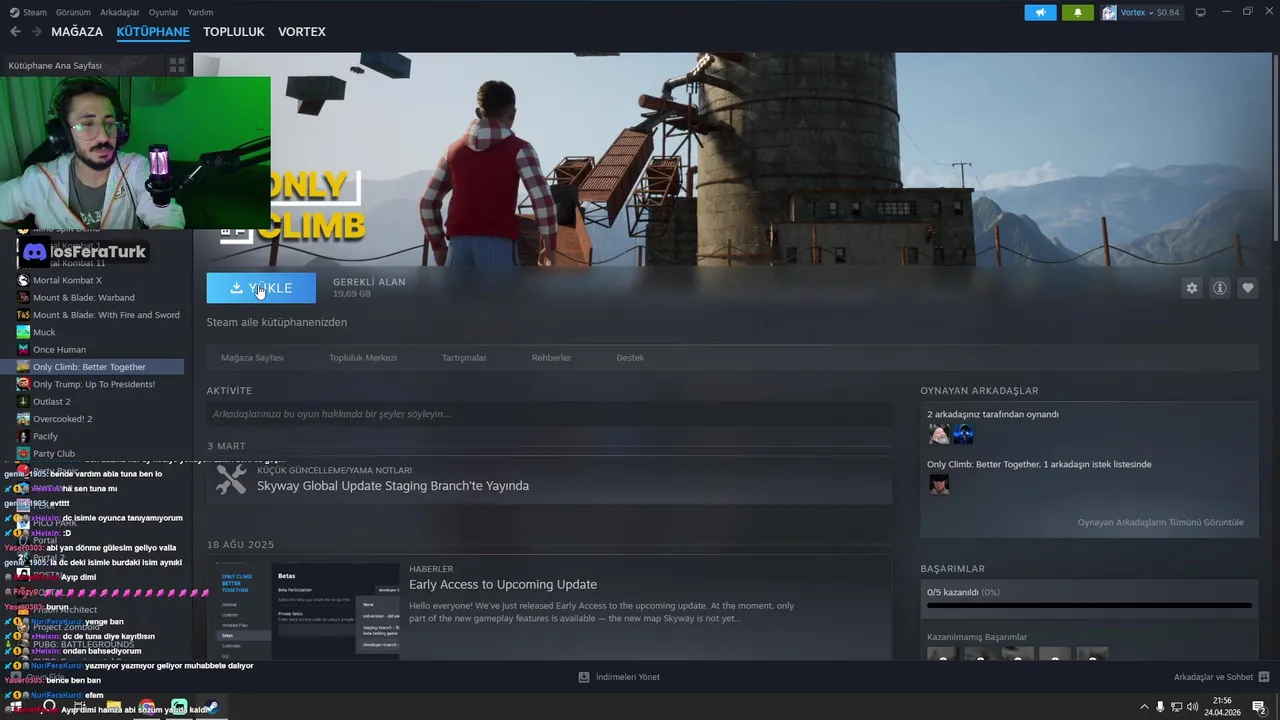Open the game settings gear icon

pyautogui.click(x=1192, y=288)
